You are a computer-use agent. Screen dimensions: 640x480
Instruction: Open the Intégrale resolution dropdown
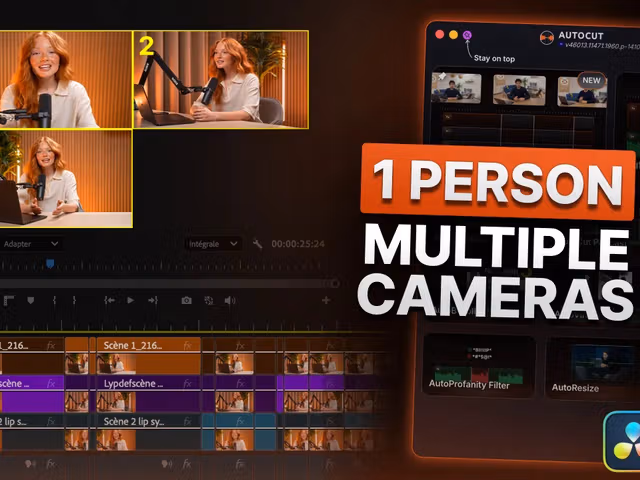[x=213, y=244]
